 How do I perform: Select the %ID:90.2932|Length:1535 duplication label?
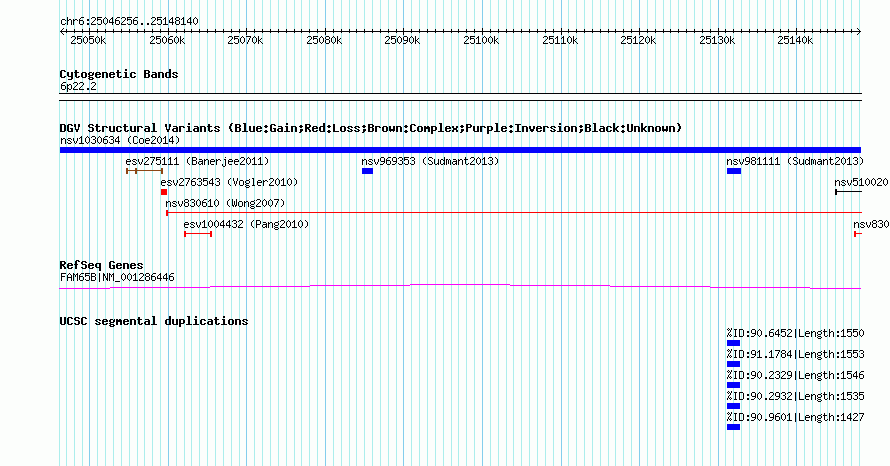click(x=795, y=396)
